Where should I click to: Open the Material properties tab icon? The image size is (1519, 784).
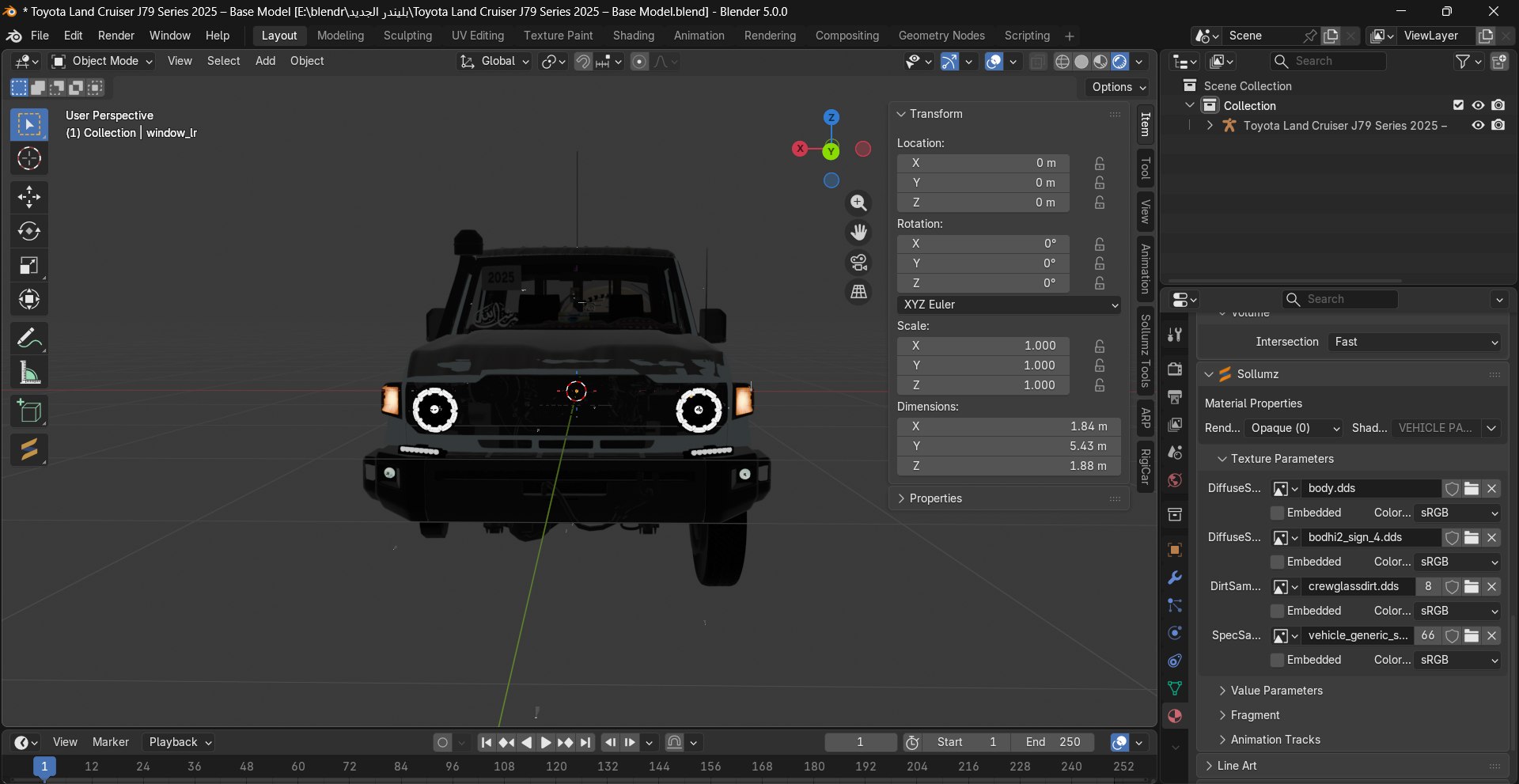tap(1175, 716)
